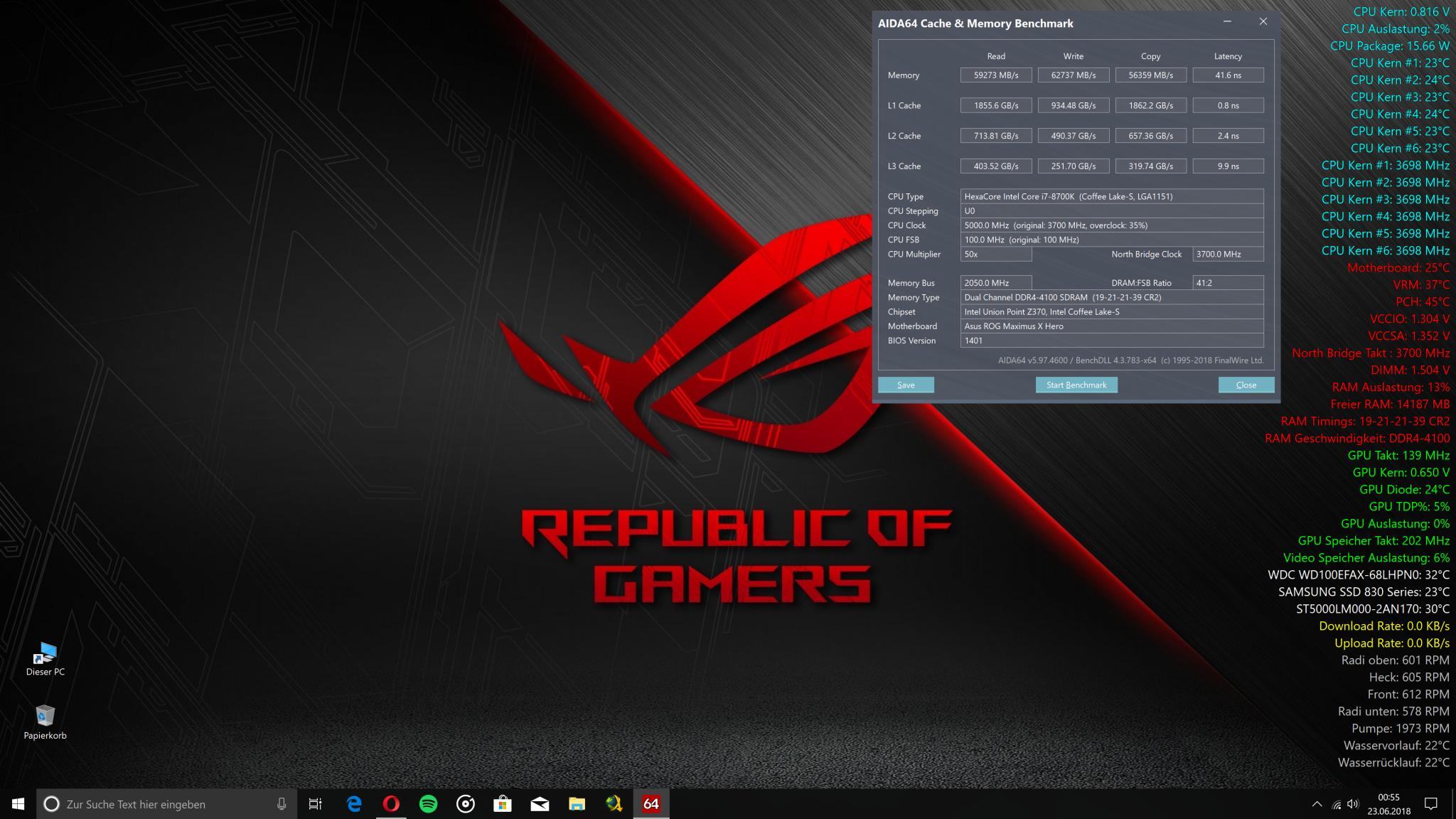Click the Latency column header
The image size is (1456, 819).
(1228, 56)
